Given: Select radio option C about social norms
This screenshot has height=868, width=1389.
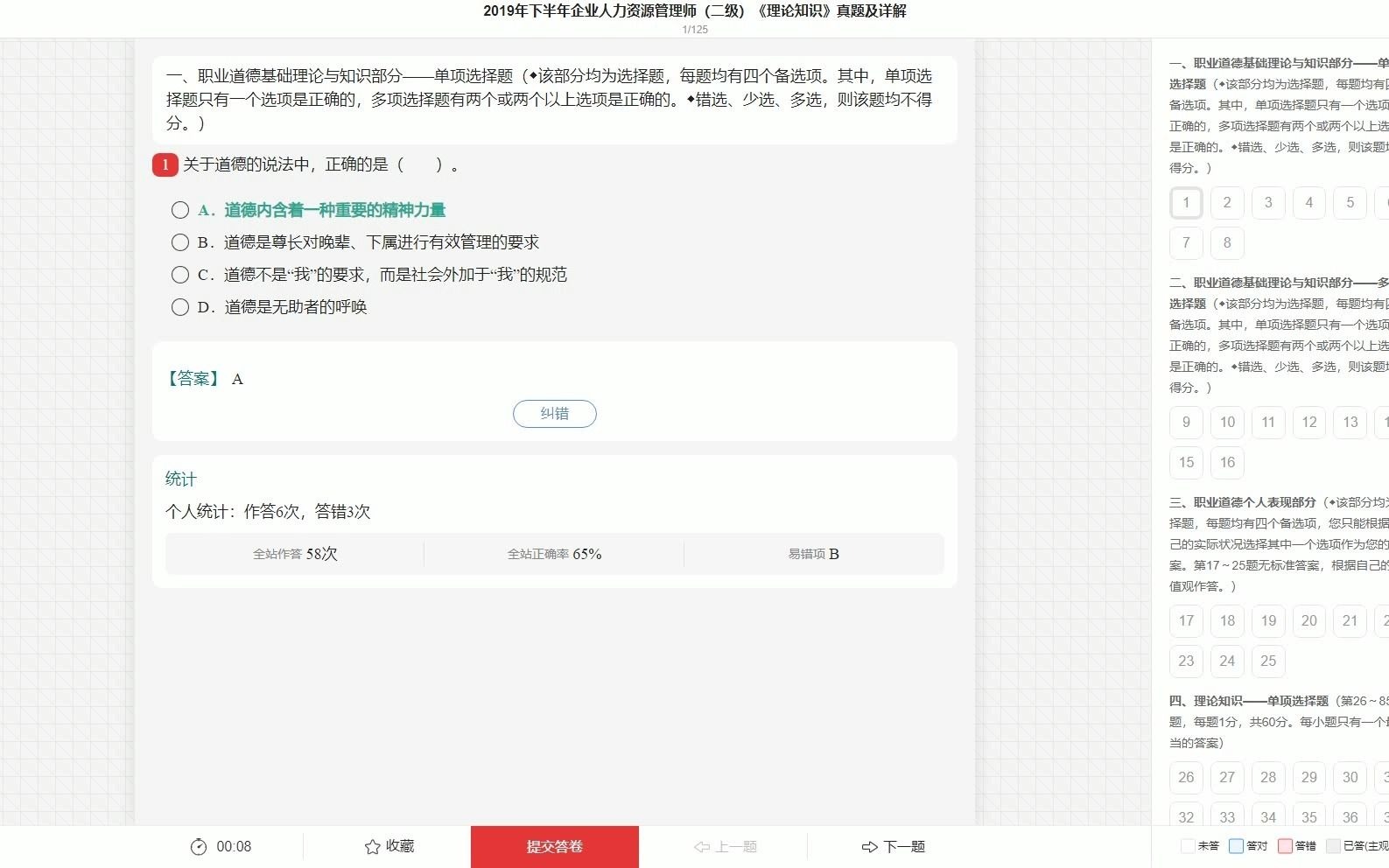Looking at the screenshot, I should pos(180,275).
